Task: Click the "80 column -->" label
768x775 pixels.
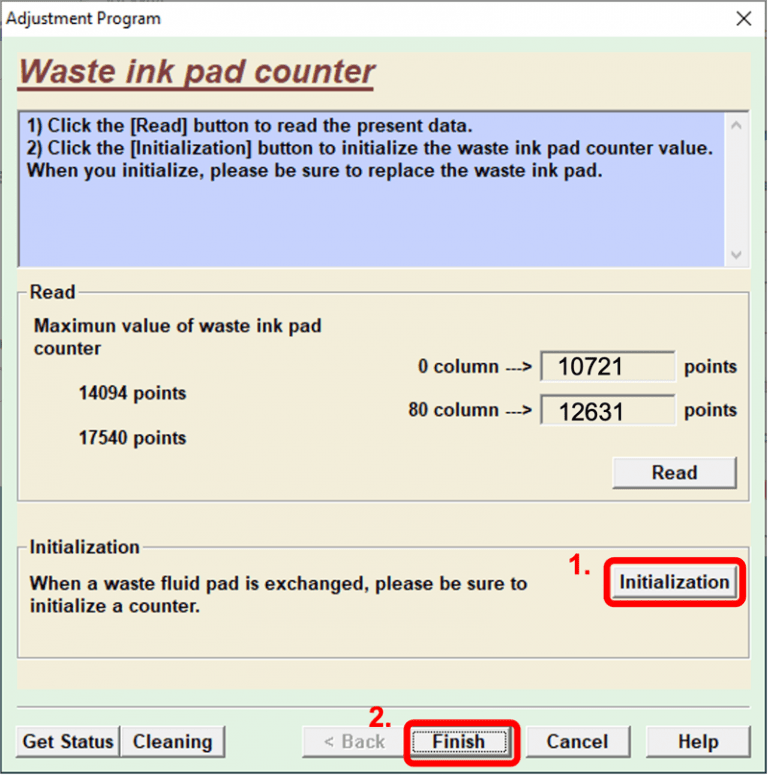Action: (470, 410)
